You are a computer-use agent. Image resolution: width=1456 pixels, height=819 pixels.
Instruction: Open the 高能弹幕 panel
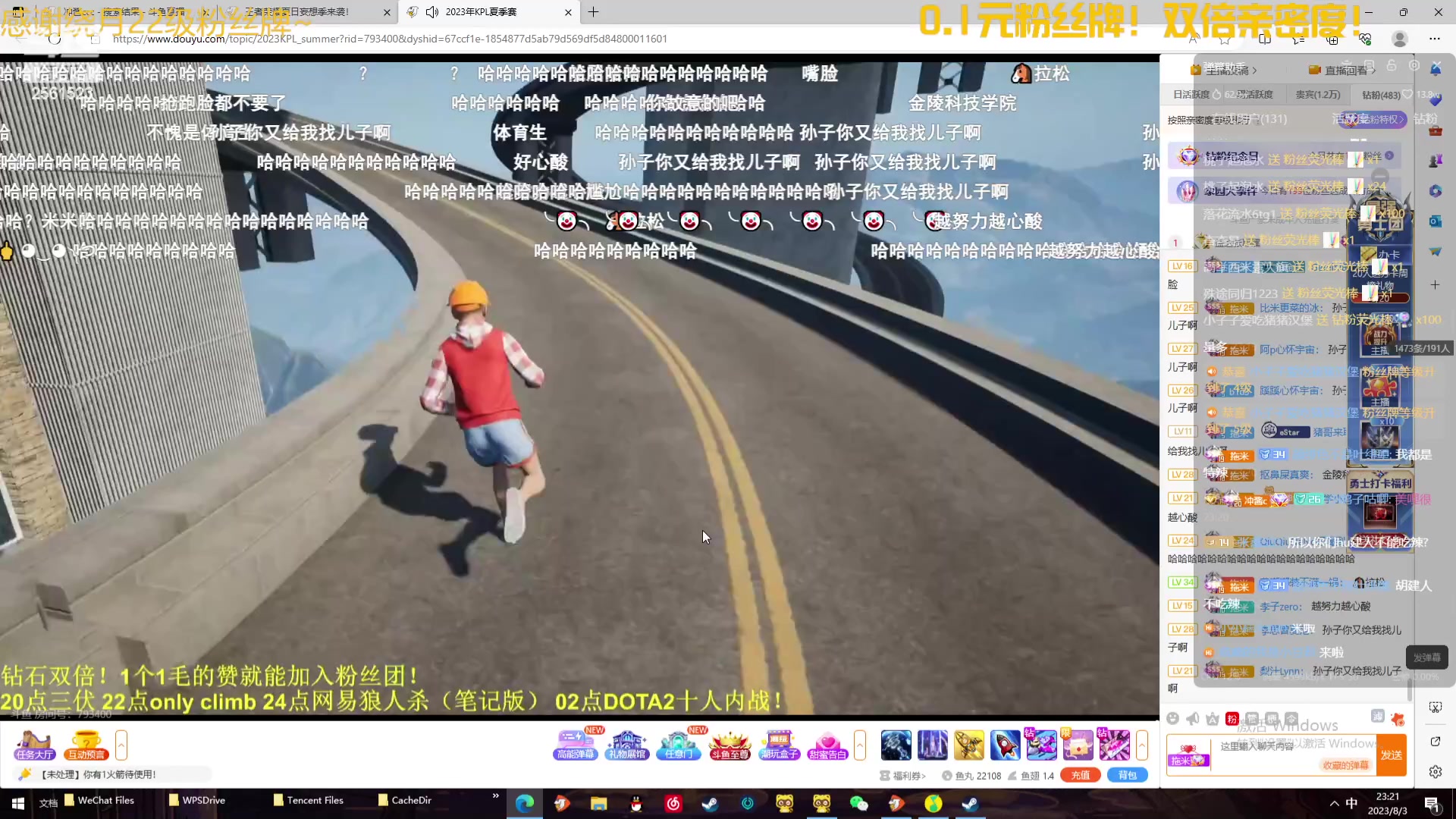click(x=576, y=745)
